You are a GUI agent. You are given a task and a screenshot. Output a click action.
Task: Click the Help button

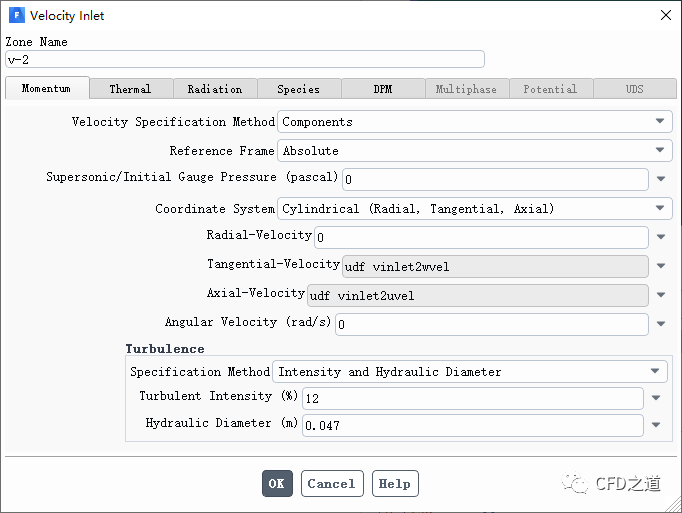tap(395, 484)
